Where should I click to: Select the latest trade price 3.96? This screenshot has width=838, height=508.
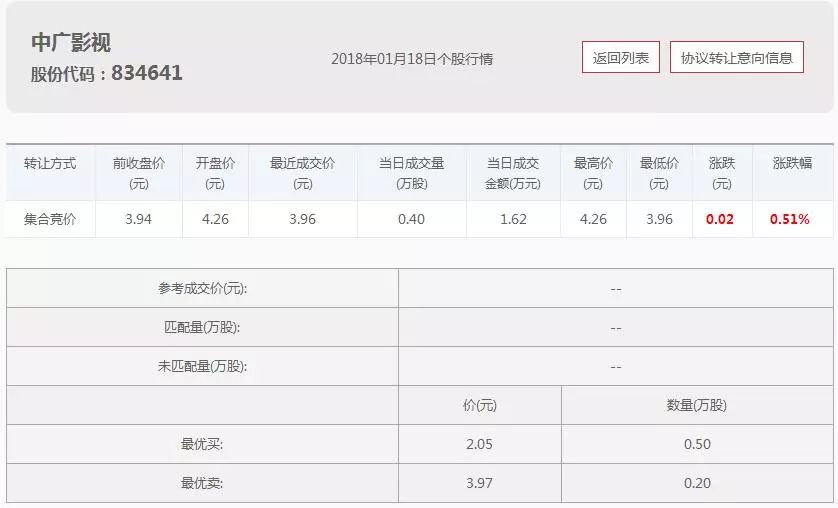coord(302,219)
